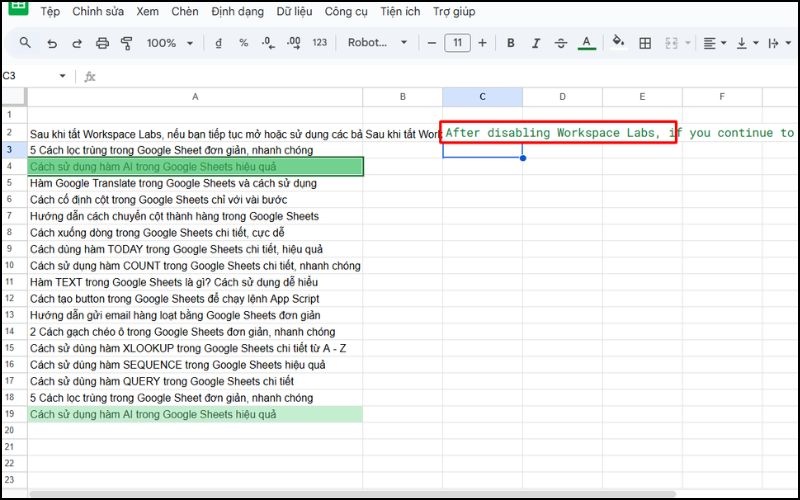
Task: Toggle bold formatting
Action: pyautogui.click(x=510, y=43)
